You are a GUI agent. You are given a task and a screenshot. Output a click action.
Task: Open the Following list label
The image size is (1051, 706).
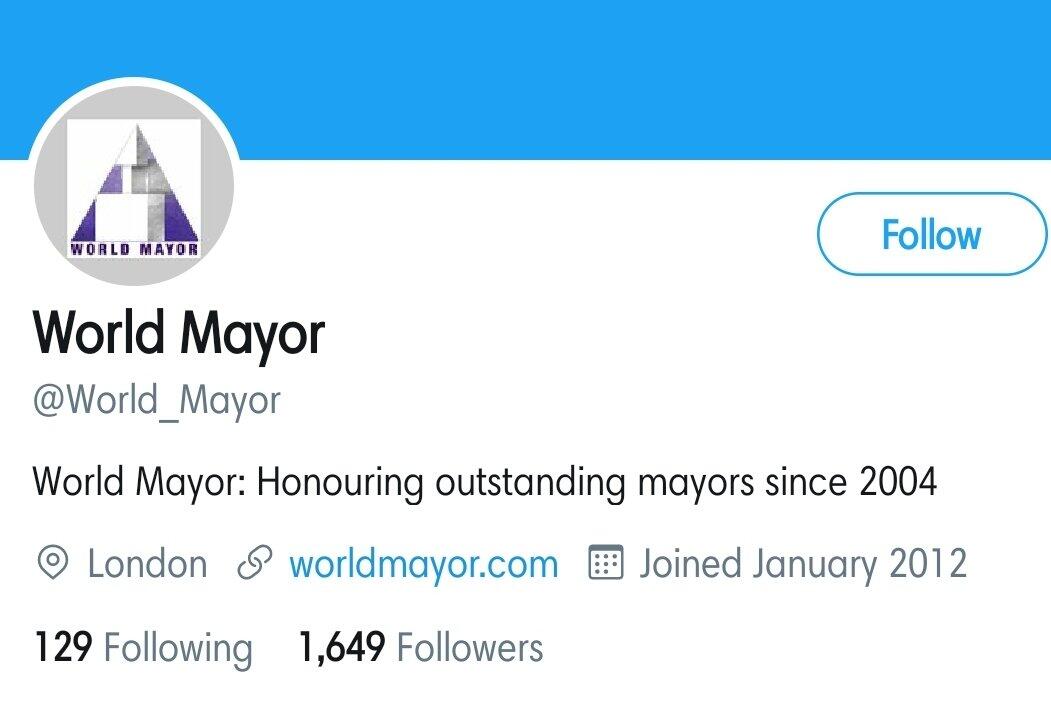[x=178, y=648]
